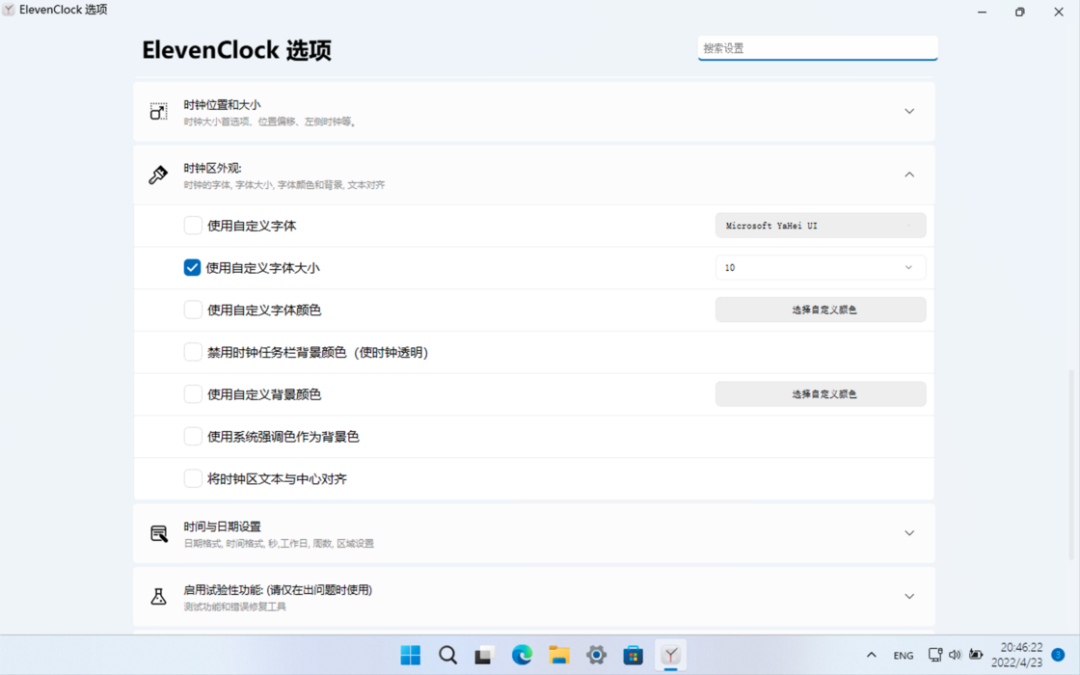
Task: Expand the 时间与日期设置 section
Action: pos(908,533)
